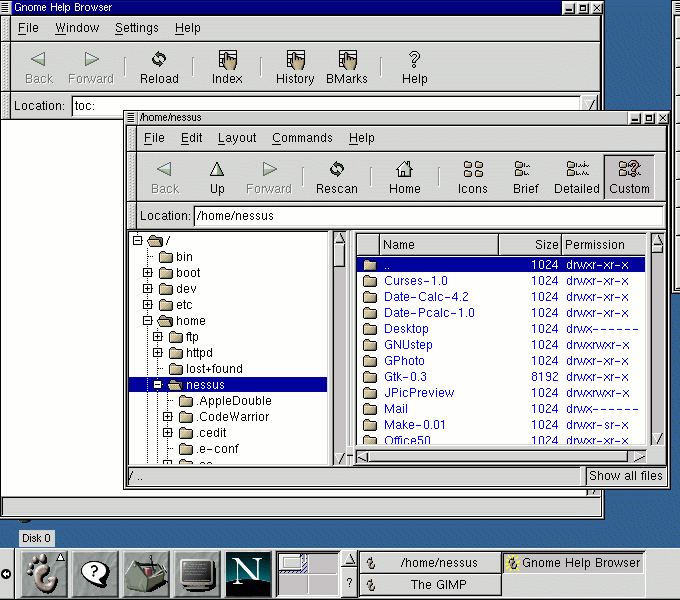Click the file manager Location input field
The image size is (680, 600).
click(428, 215)
